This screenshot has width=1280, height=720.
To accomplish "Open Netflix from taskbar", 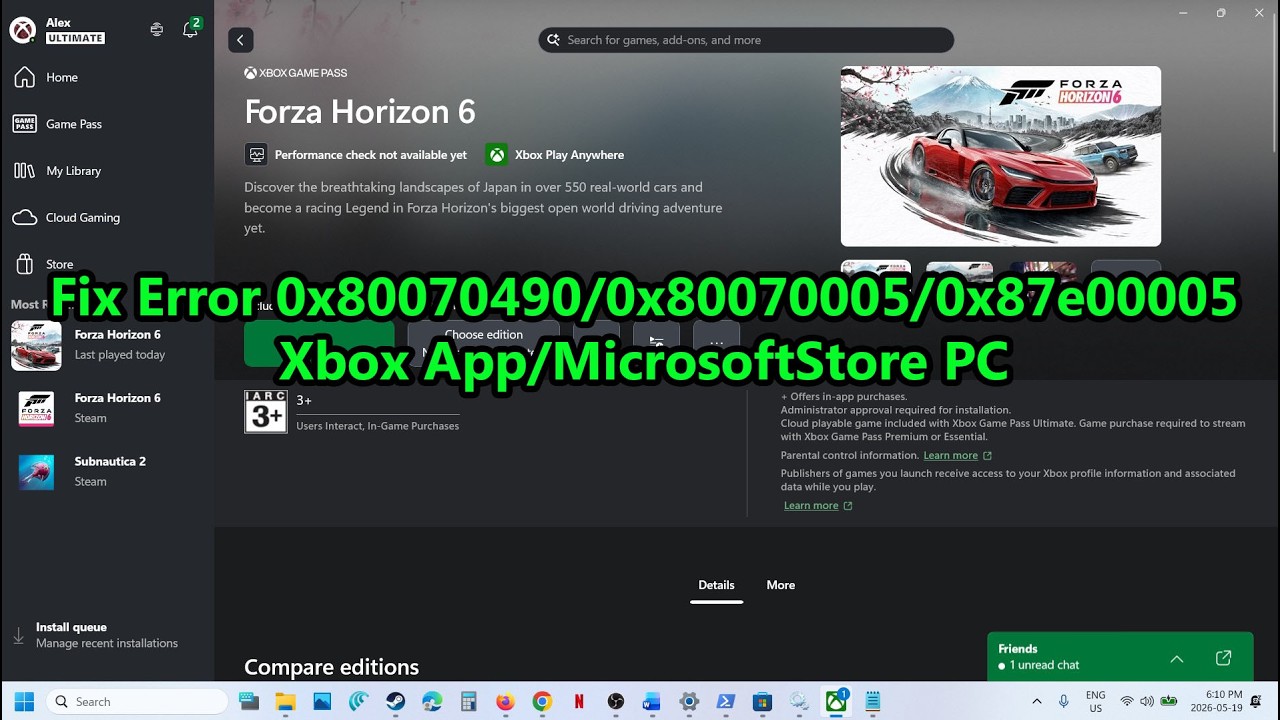I will 579,702.
